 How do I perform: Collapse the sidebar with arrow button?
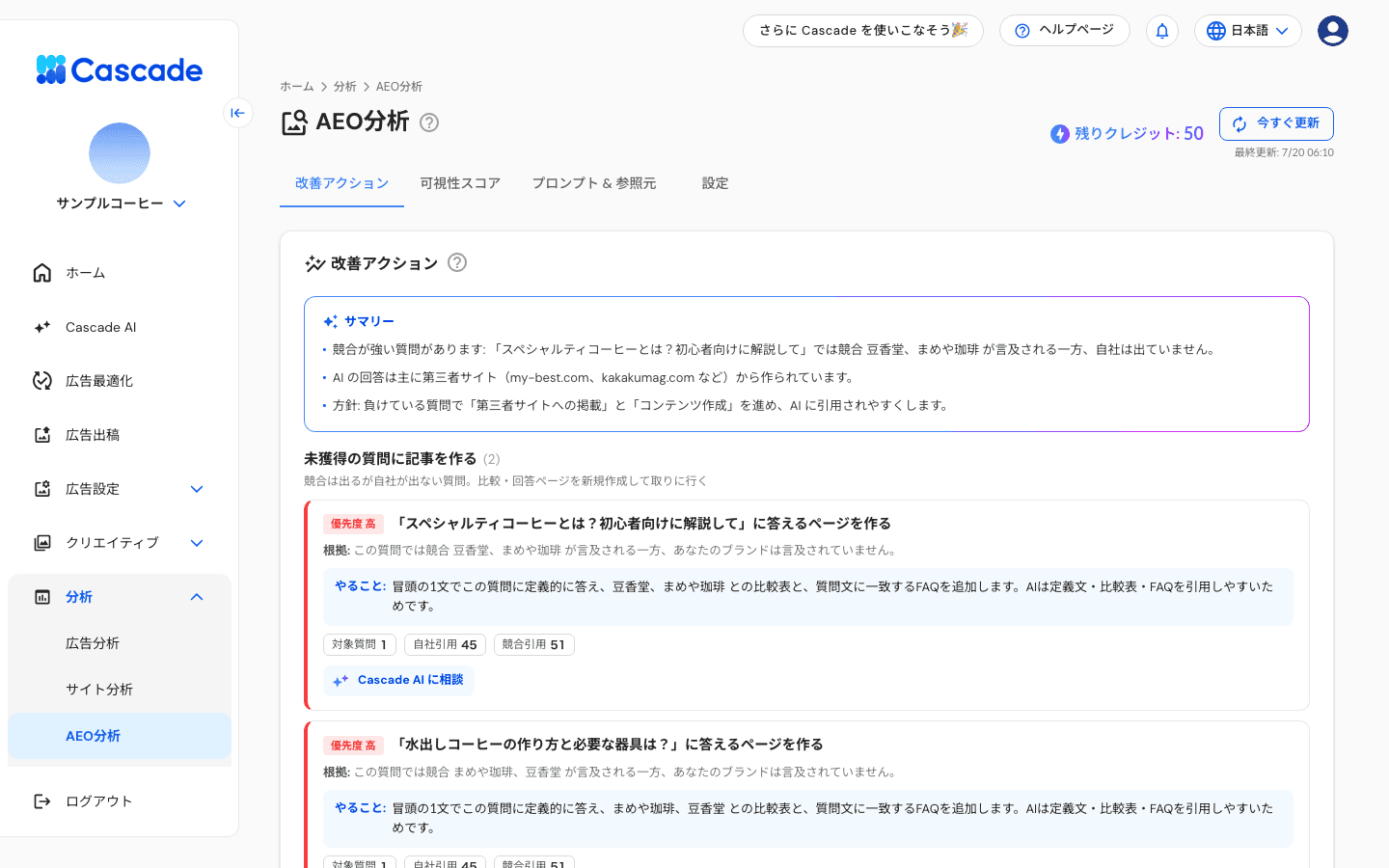(x=237, y=113)
